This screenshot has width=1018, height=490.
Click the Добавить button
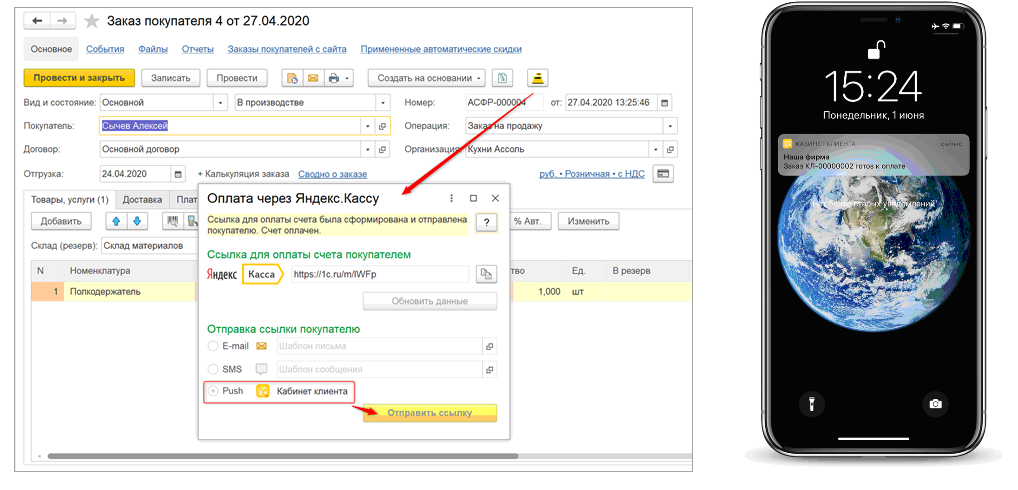[61, 221]
